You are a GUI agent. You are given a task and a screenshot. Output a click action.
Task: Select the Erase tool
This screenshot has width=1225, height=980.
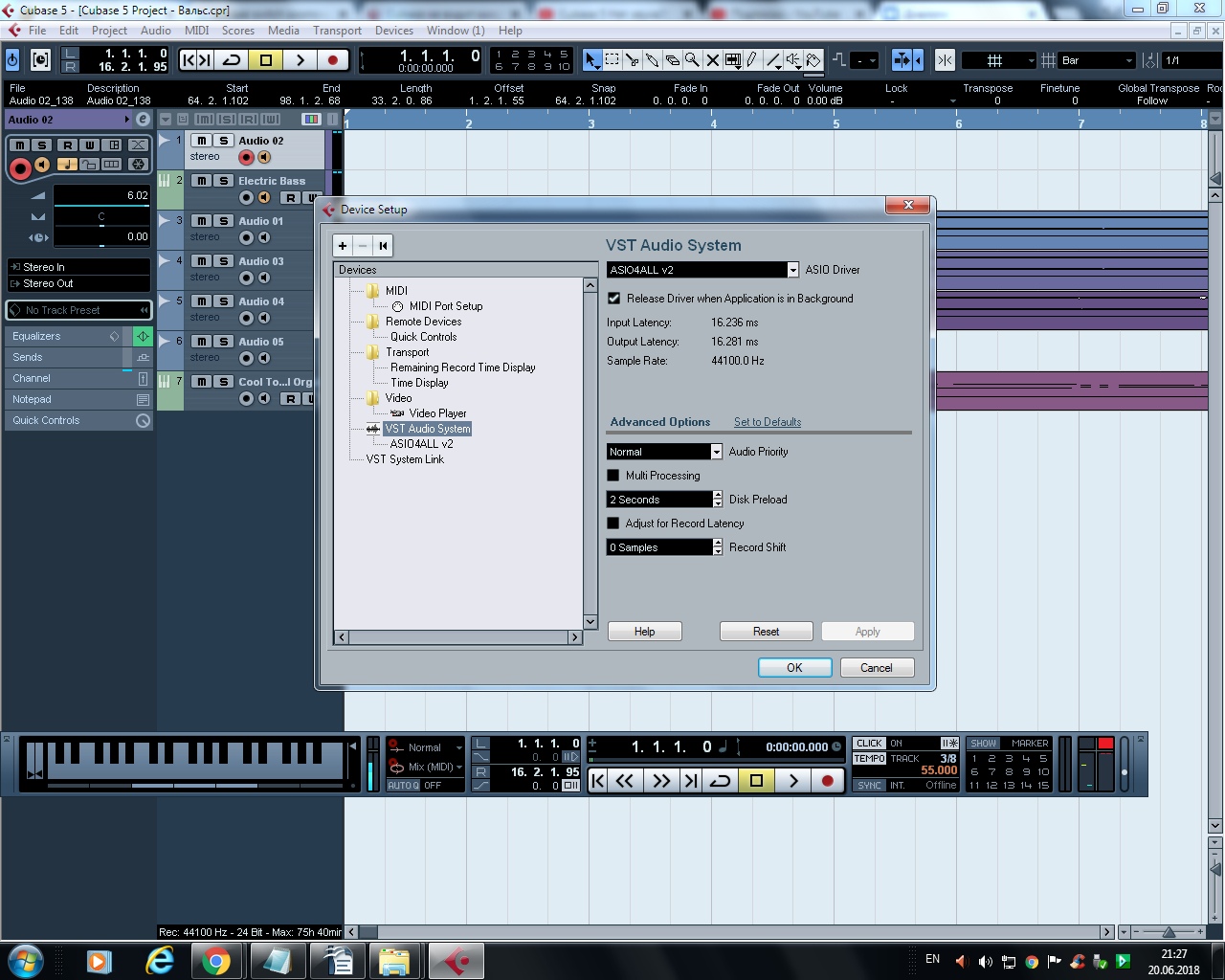tap(672, 59)
